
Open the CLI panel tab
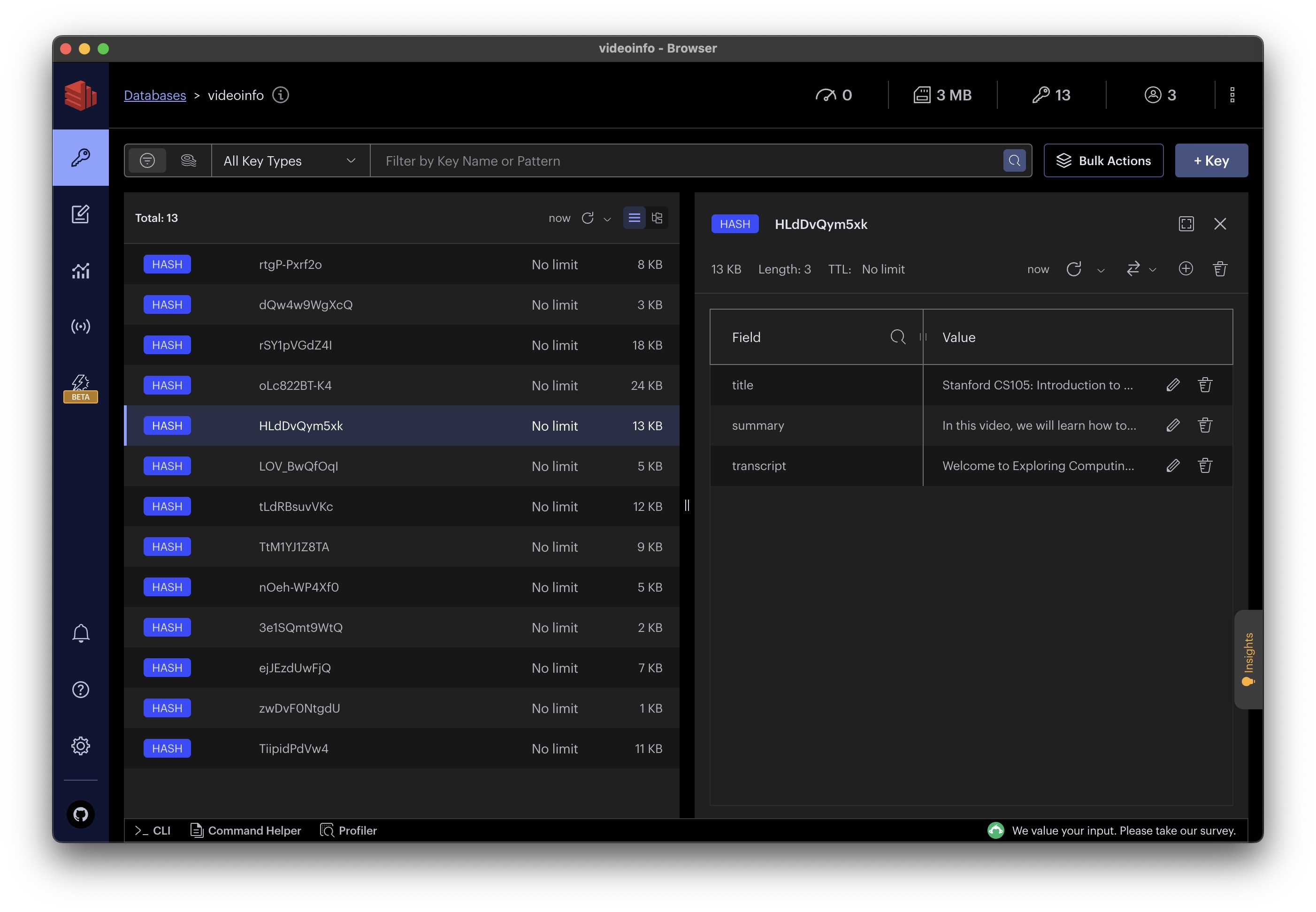coord(153,830)
